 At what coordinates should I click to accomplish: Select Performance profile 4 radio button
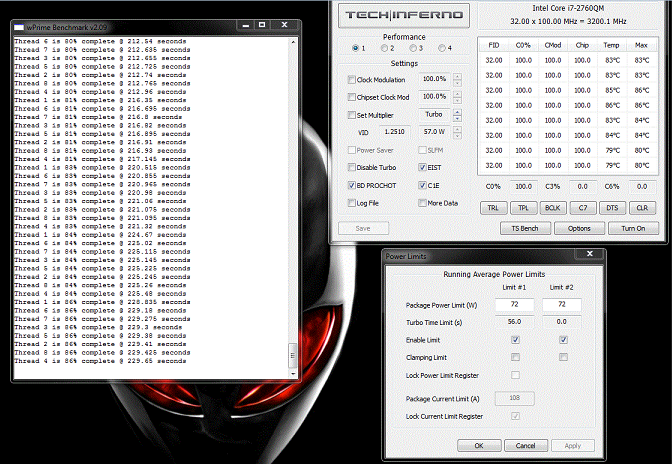pos(441,48)
